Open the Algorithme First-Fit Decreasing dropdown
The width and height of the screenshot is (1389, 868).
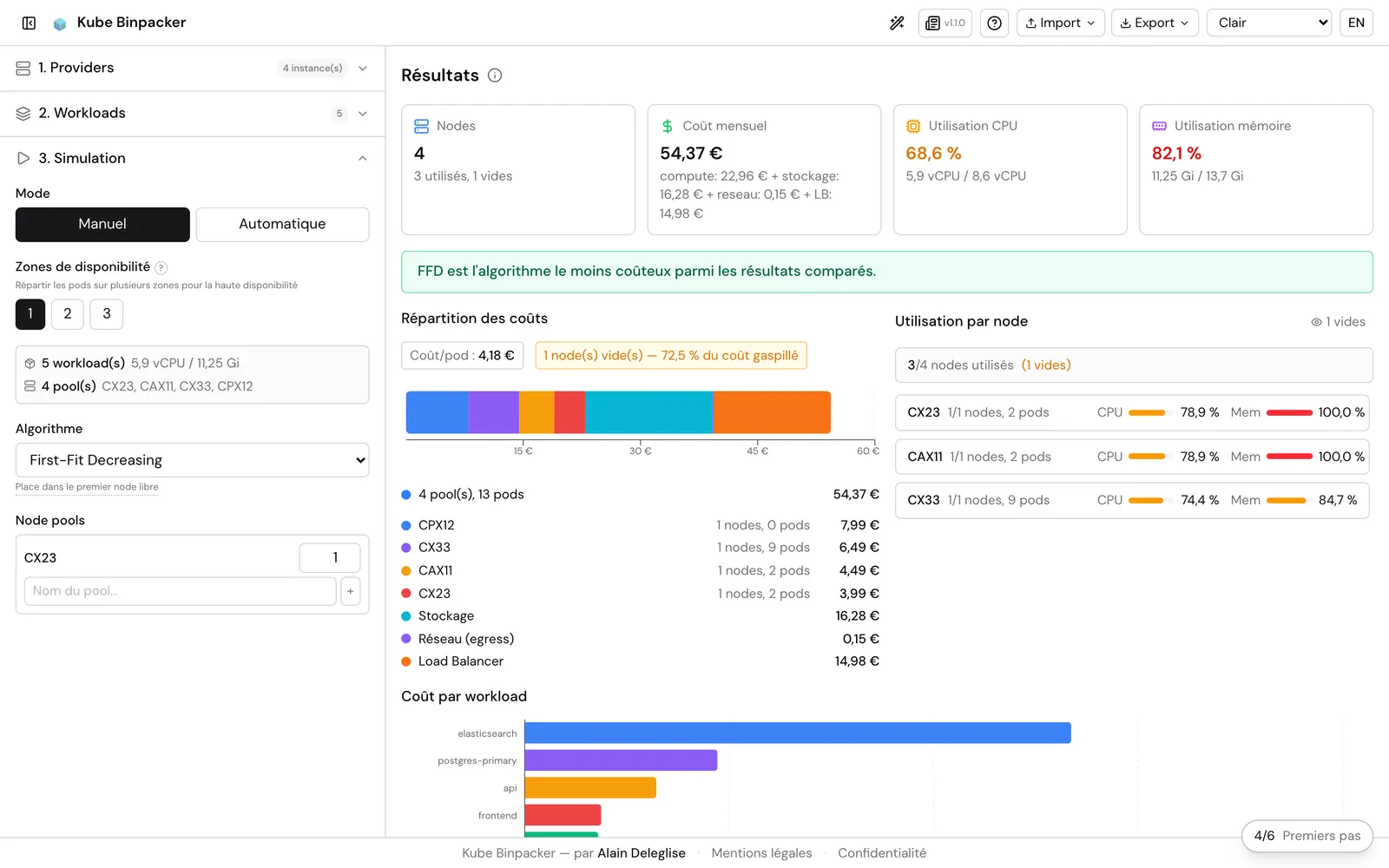[192, 460]
